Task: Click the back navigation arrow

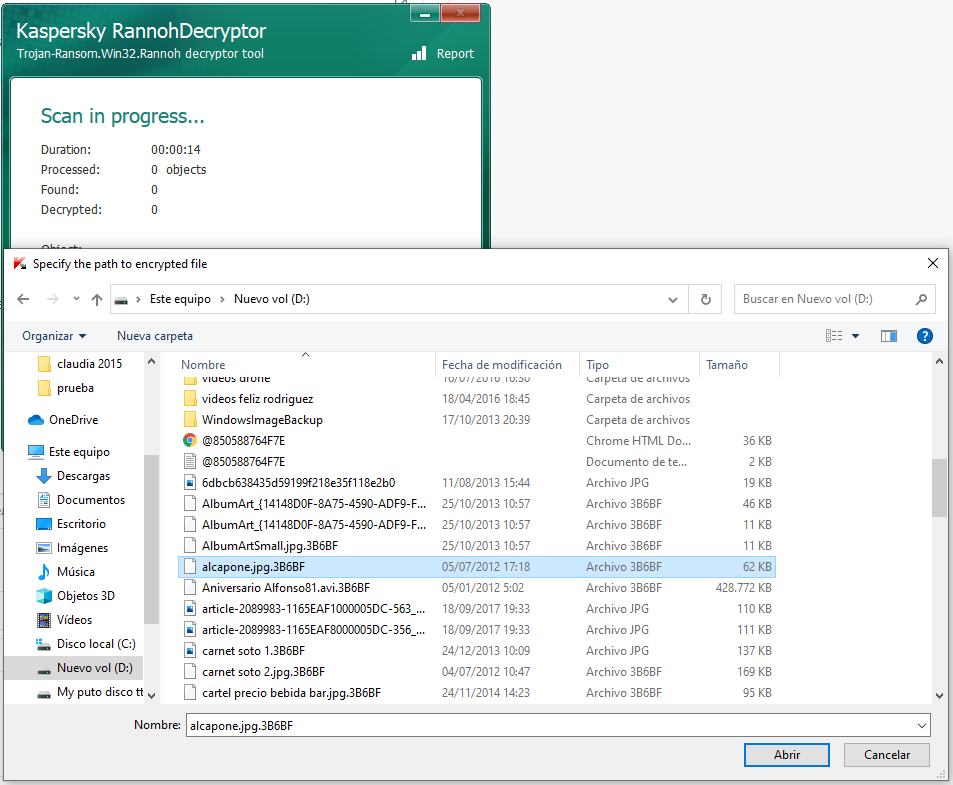Action: tap(24, 299)
